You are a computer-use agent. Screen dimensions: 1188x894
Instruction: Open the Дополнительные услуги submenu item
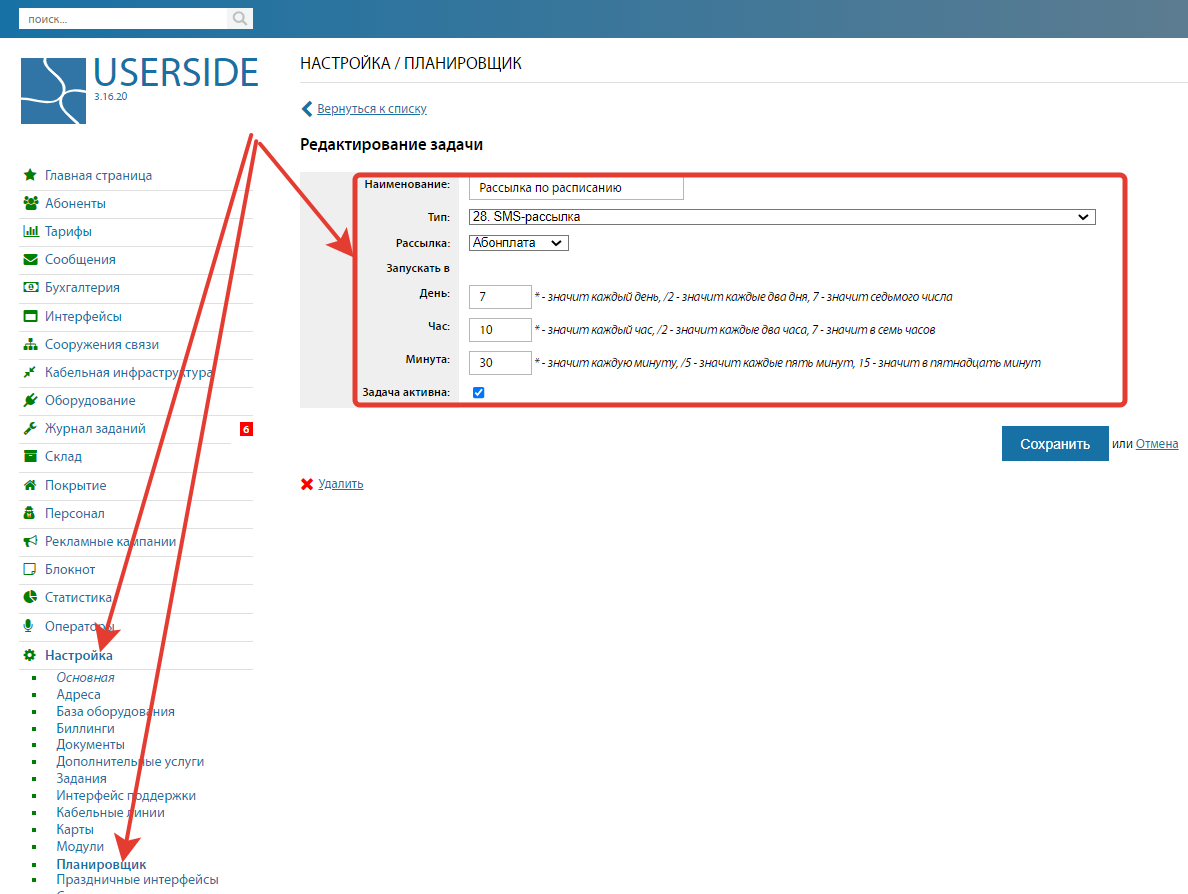pos(130,761)
